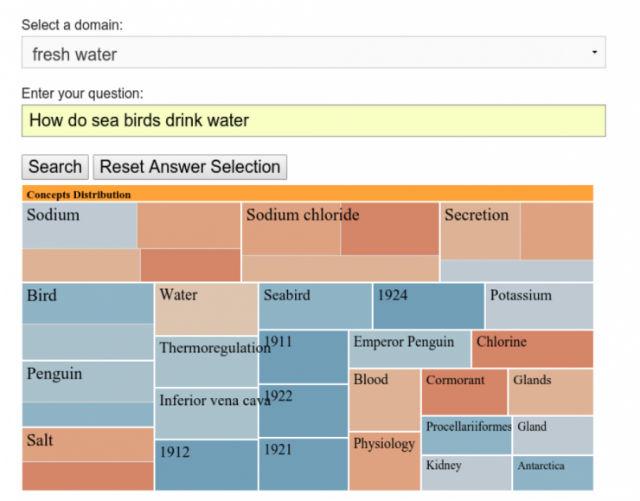Select the Sodium concept tile

click(x=79, y=225)
